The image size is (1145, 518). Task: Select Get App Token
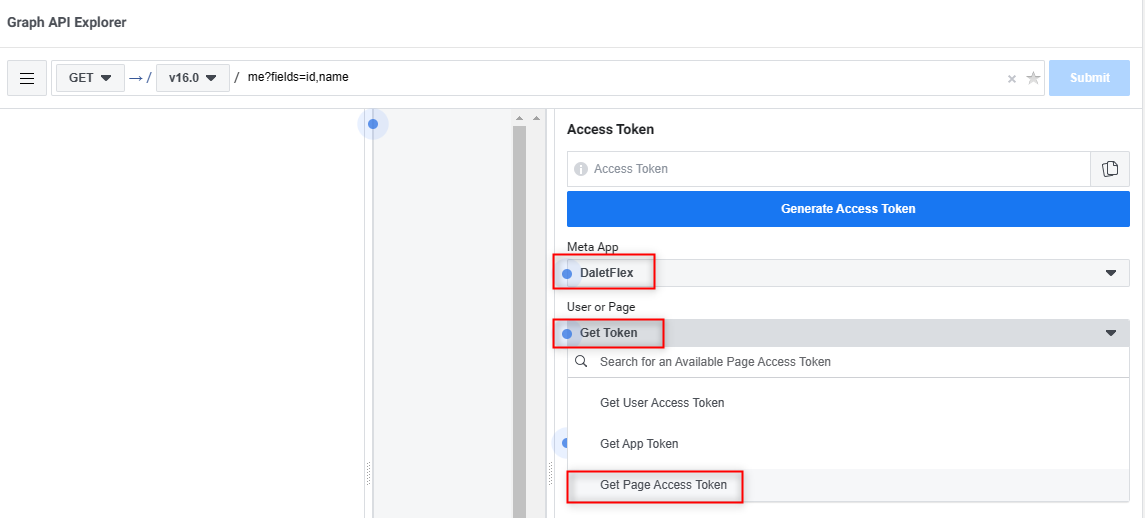639,443
